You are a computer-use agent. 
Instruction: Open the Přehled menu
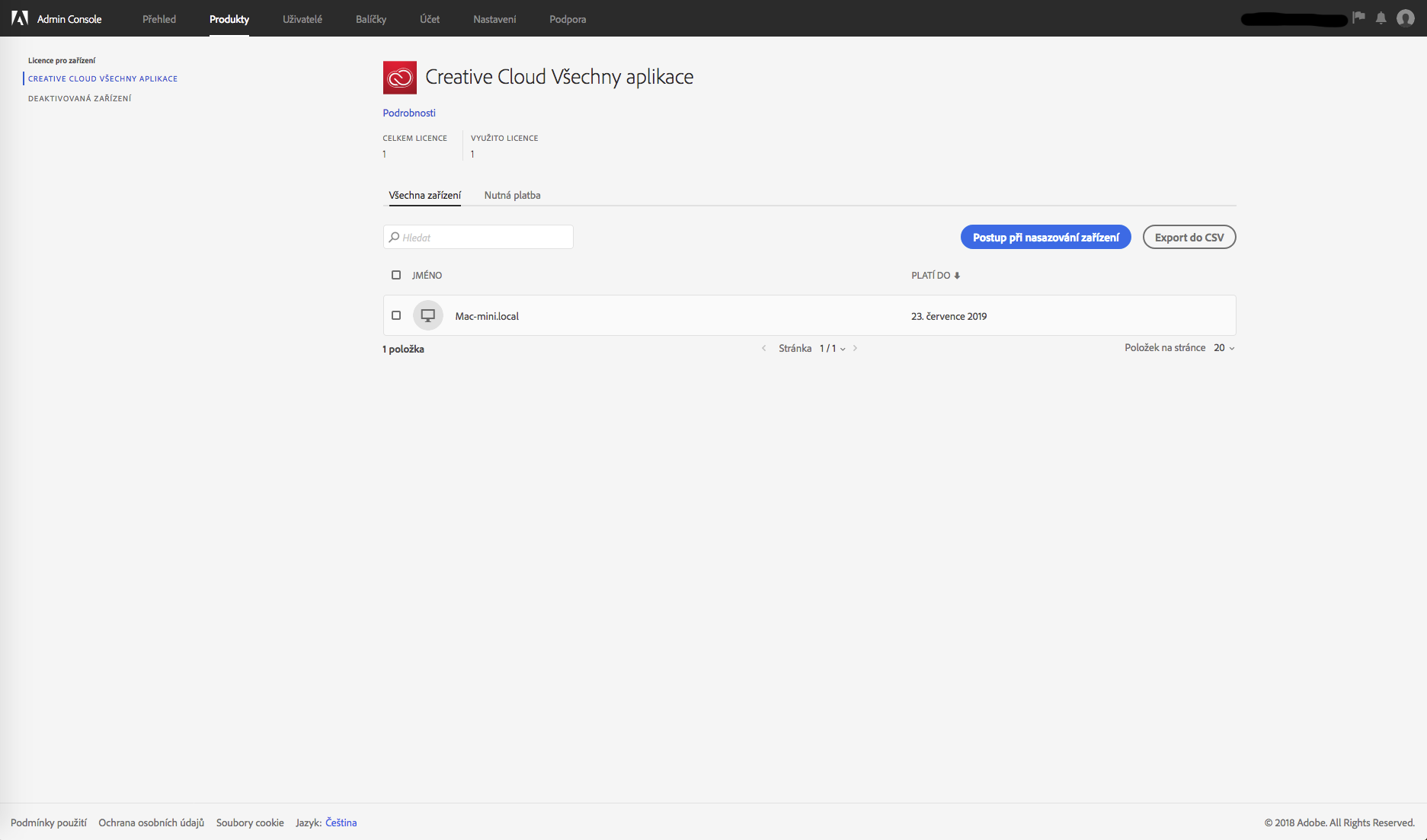tap(159, 19)
